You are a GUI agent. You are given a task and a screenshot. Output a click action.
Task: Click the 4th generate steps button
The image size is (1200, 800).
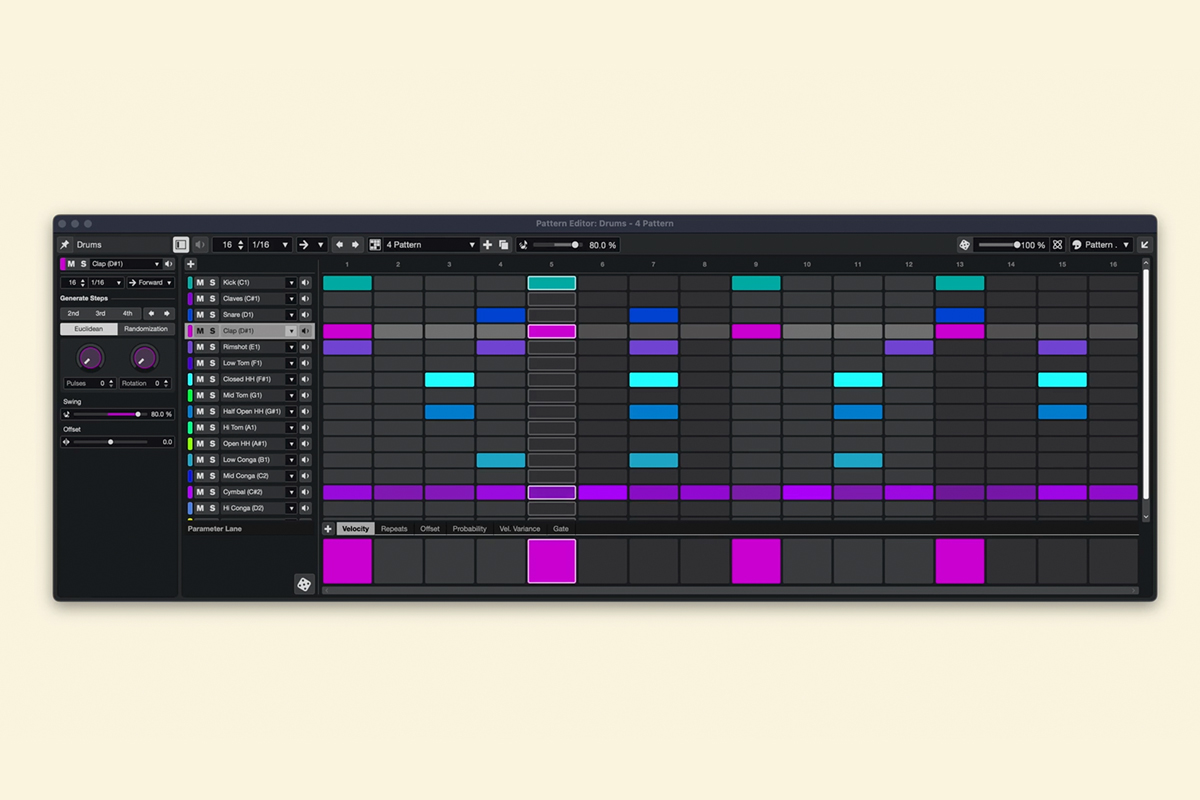(x=127, y=313)
